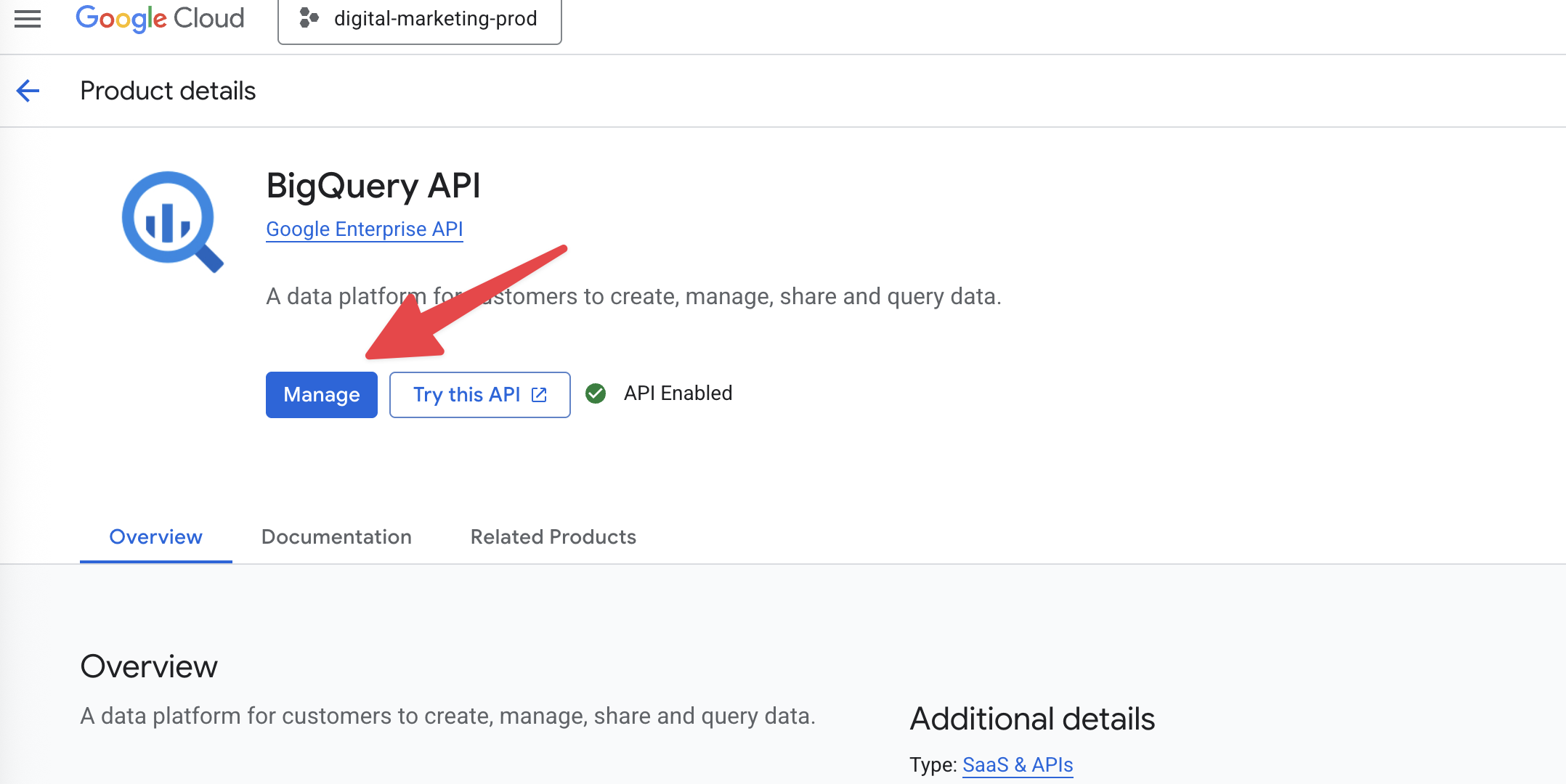The height and width of the screenshot is (784, 1566).
Task: Click the Try this API button
Action: pyautogui.click(x=466, y=395)
